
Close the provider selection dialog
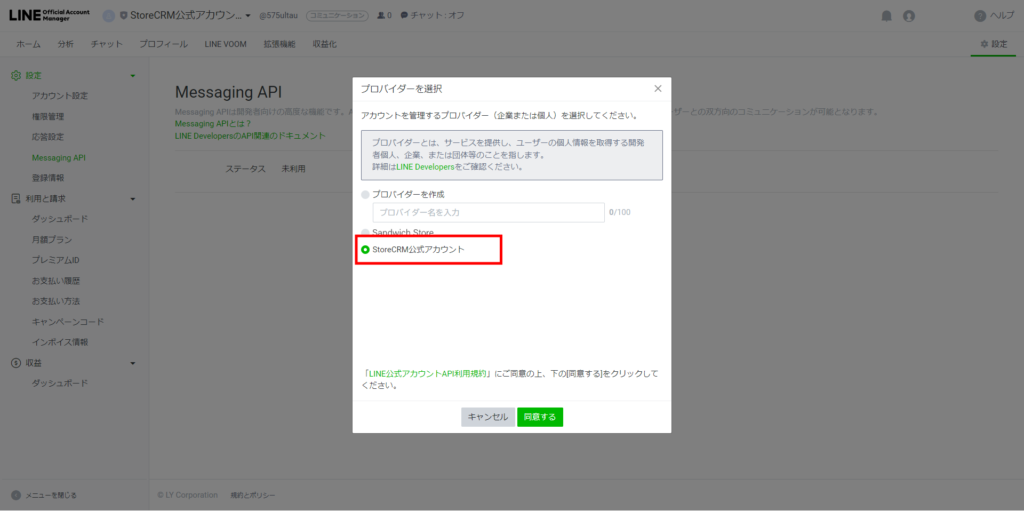[658, 89]
